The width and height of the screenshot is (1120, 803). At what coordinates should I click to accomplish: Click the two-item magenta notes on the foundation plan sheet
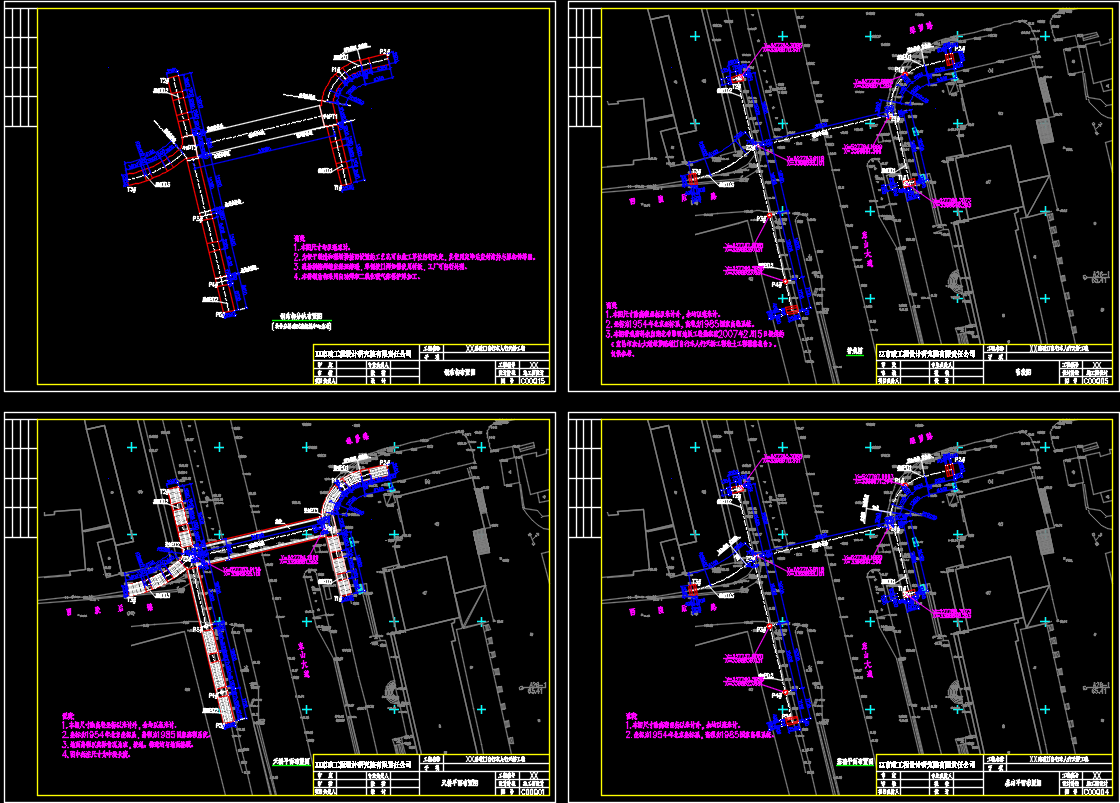tap(700, 724)
